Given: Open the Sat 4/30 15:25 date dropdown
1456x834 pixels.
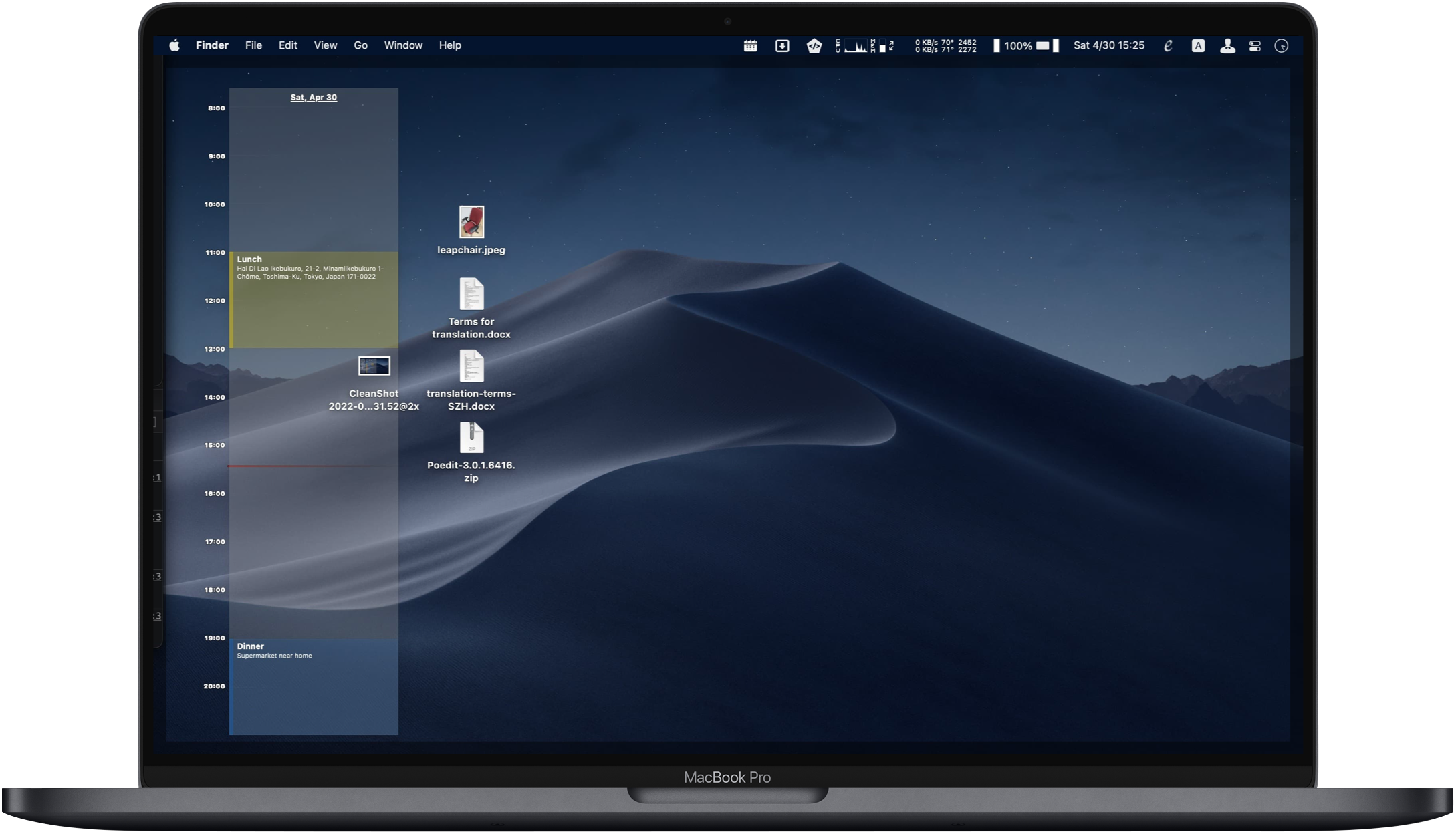Looking at the screenshot, I should tap(1108, 45).
